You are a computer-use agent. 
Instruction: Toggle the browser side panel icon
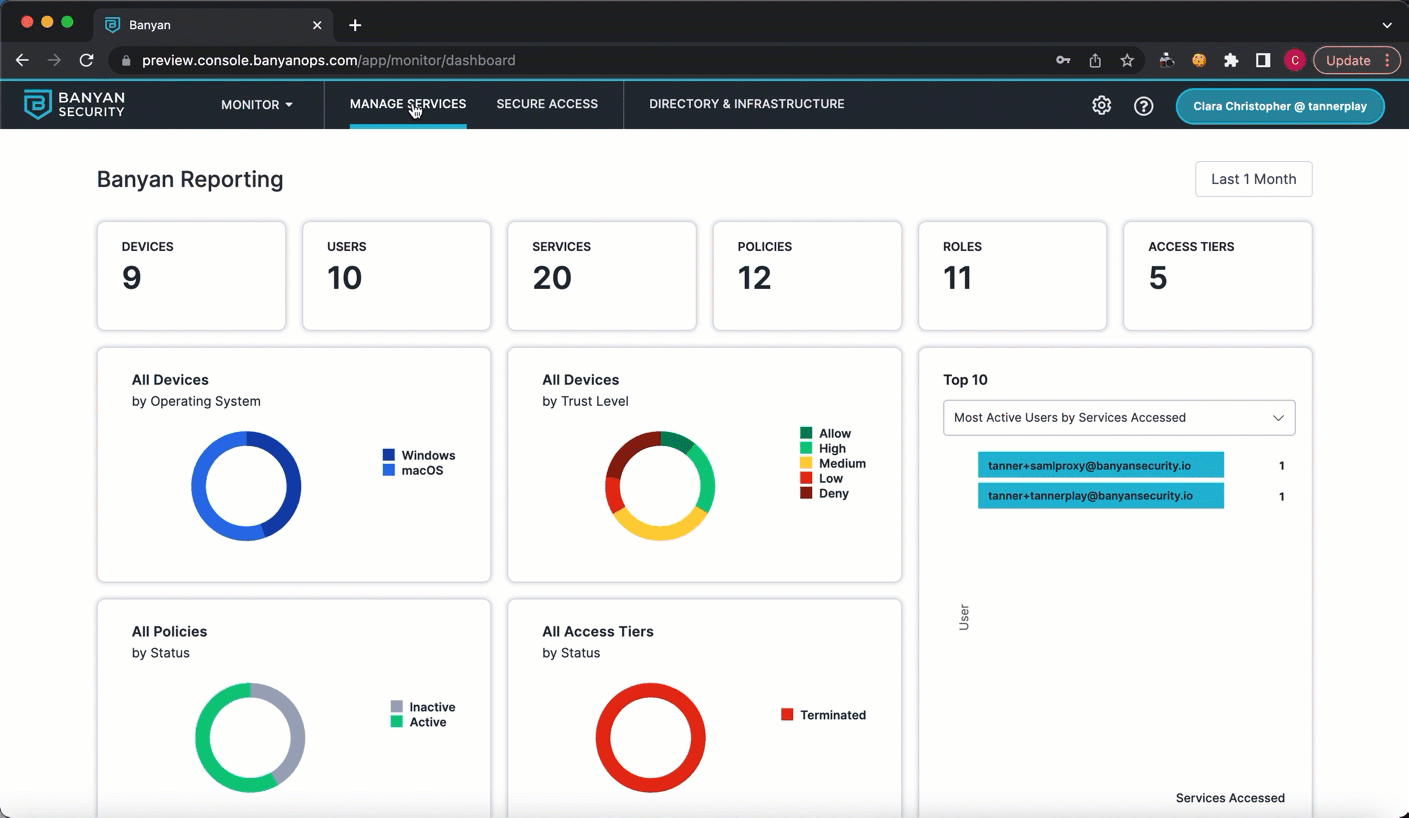point(1263,60)
